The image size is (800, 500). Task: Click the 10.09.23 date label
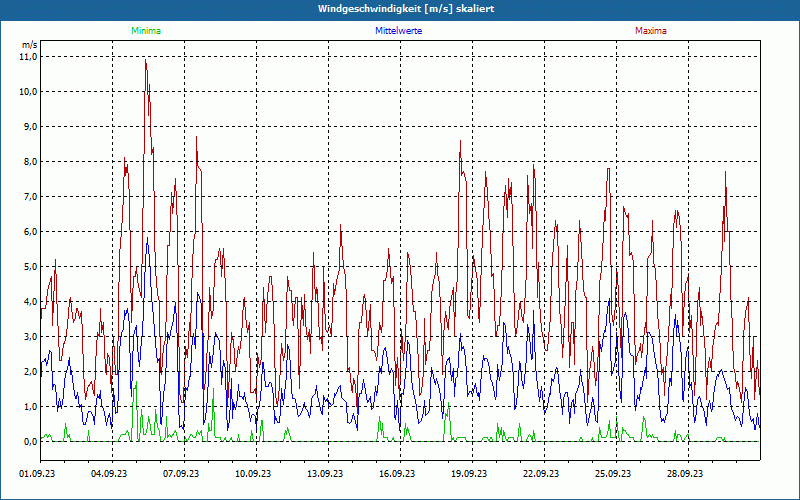(x=253, y=473)
